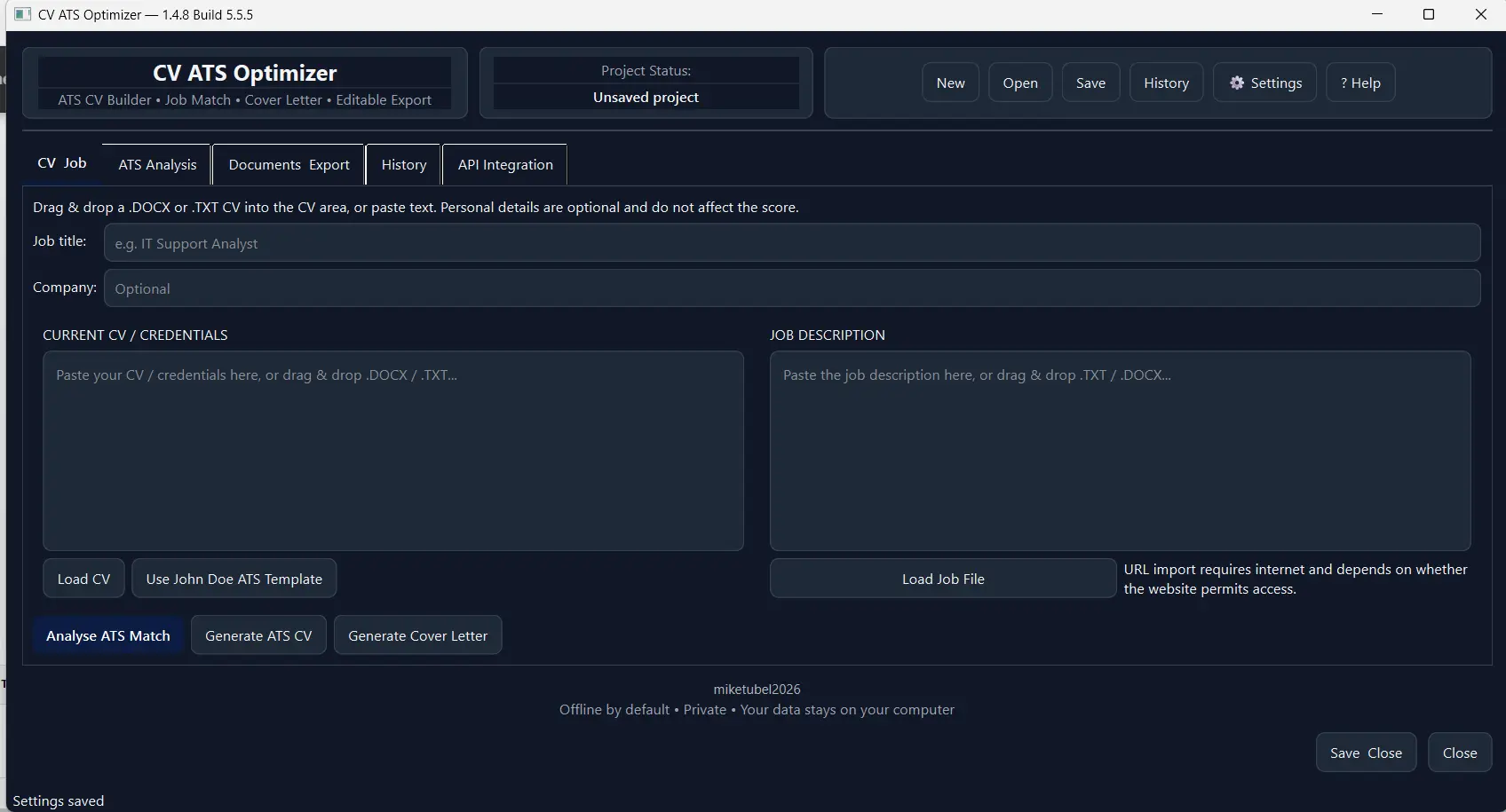
Task: Open an existing project
Action: pos(1020,83)
